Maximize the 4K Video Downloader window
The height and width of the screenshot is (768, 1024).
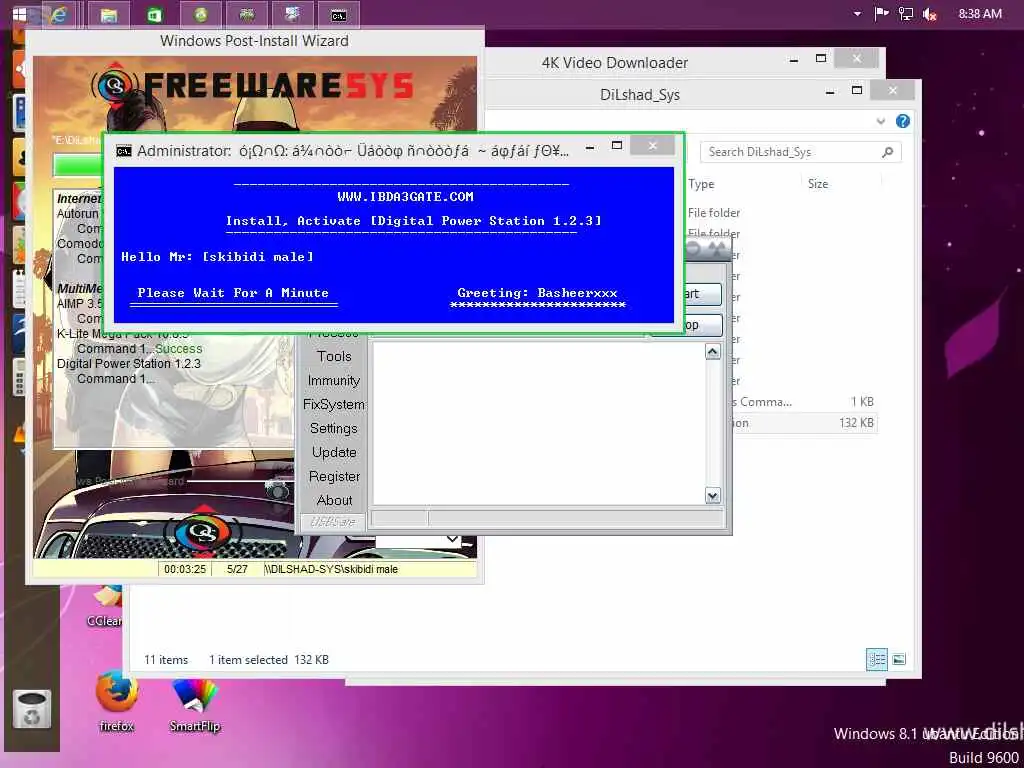(821, 58)
